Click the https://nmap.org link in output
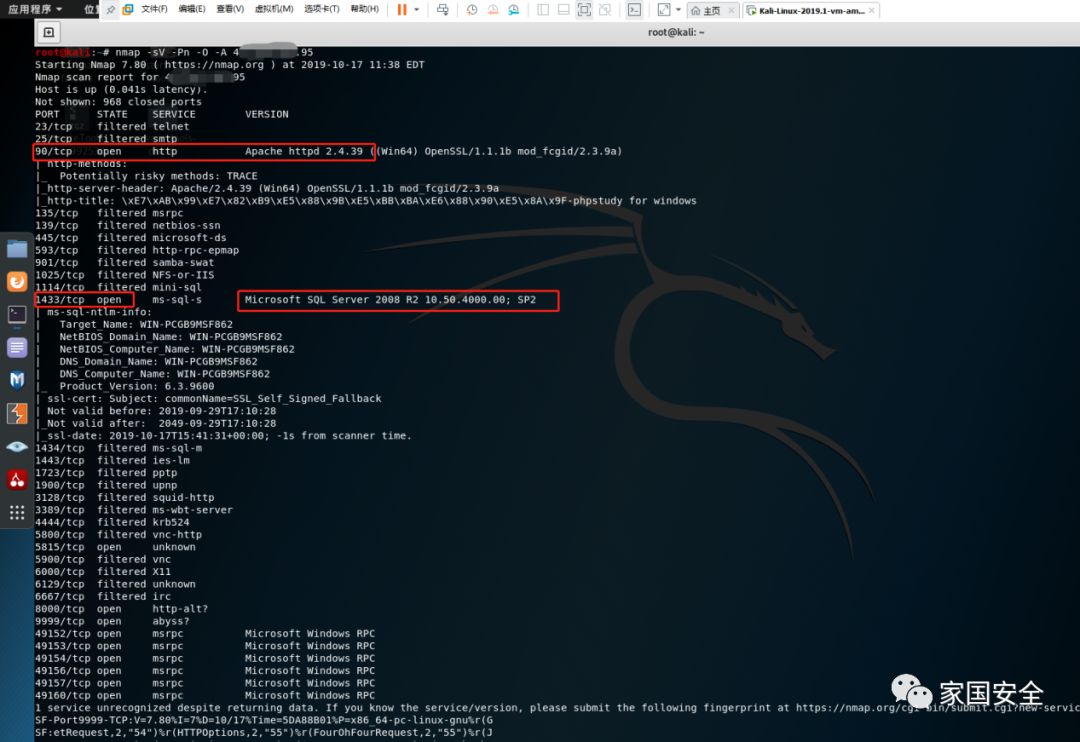Viewport: 1080px width, 742px height. [x=214, y=64]
